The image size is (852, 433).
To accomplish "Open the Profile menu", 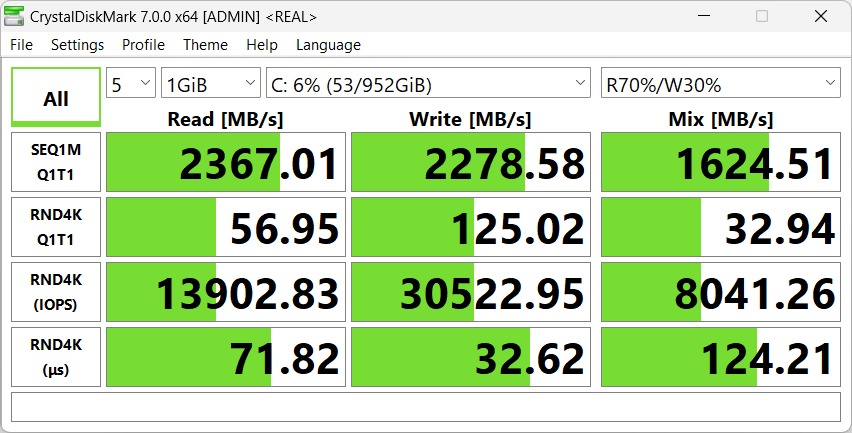I will point(143,45).
